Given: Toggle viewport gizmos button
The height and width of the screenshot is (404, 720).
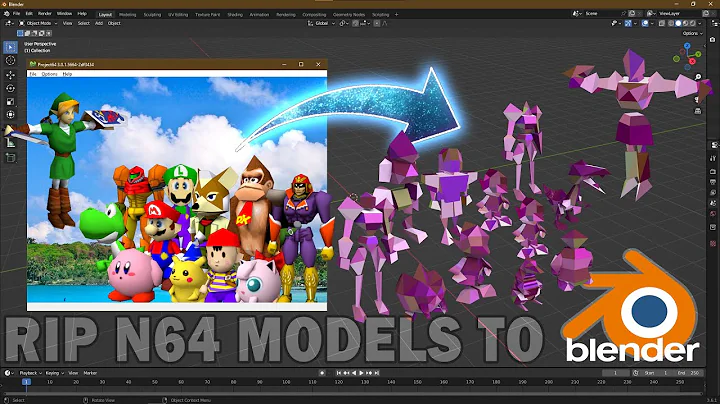Looking at the screenshot, I should tap(628, 23).
